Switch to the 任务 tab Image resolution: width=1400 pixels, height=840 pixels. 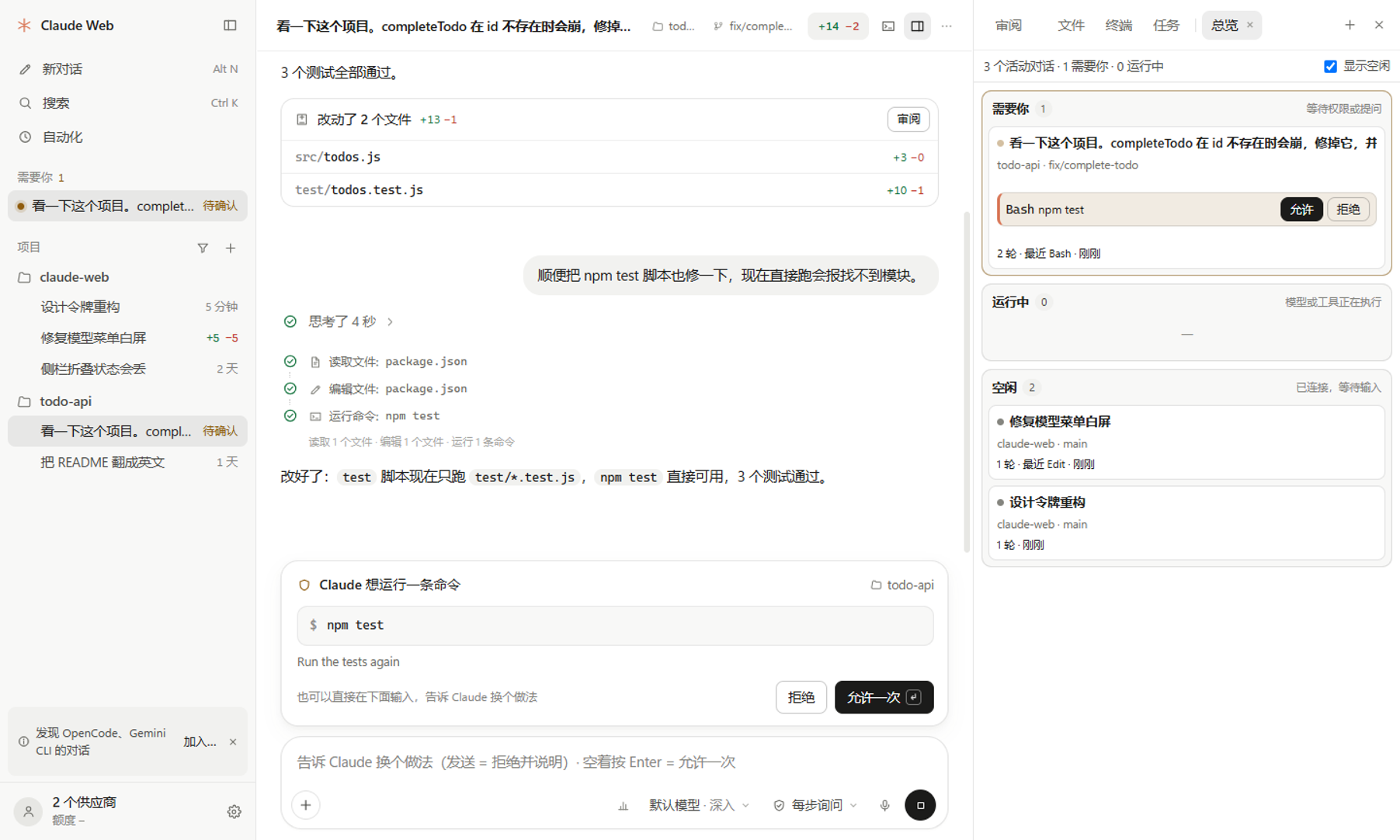pos(1166,26)
